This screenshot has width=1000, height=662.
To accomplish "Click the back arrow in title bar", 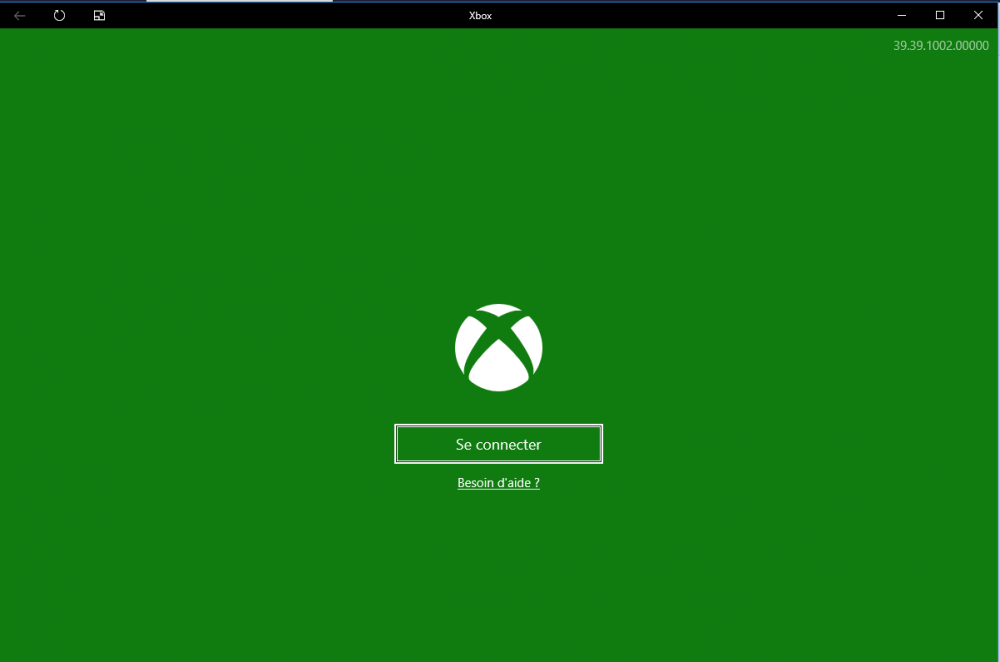I will (x=20, y=15).
